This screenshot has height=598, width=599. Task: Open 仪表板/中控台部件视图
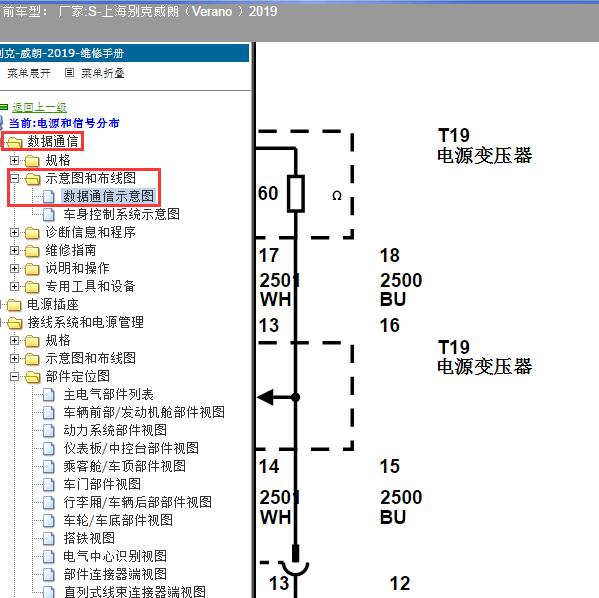click(131, 448)
